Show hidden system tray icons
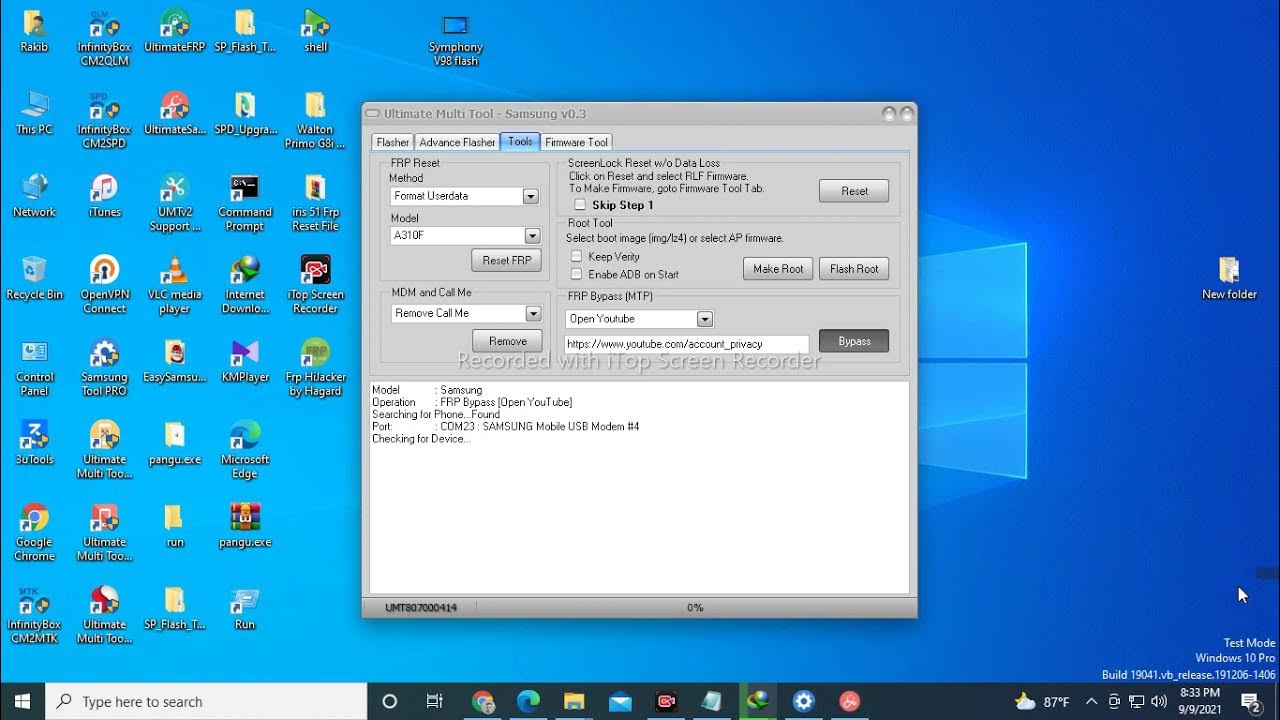The image size is (1280, 720). tap(1091, 702)
